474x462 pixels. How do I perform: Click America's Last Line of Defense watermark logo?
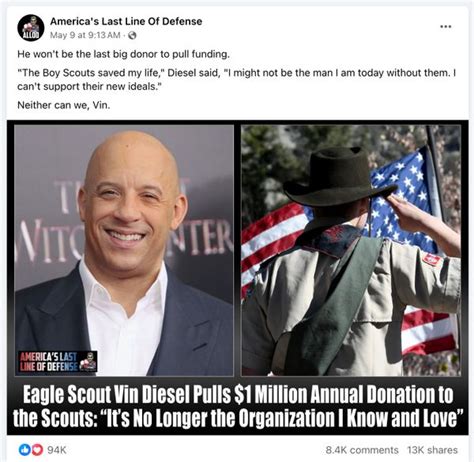tap(58, 361)
